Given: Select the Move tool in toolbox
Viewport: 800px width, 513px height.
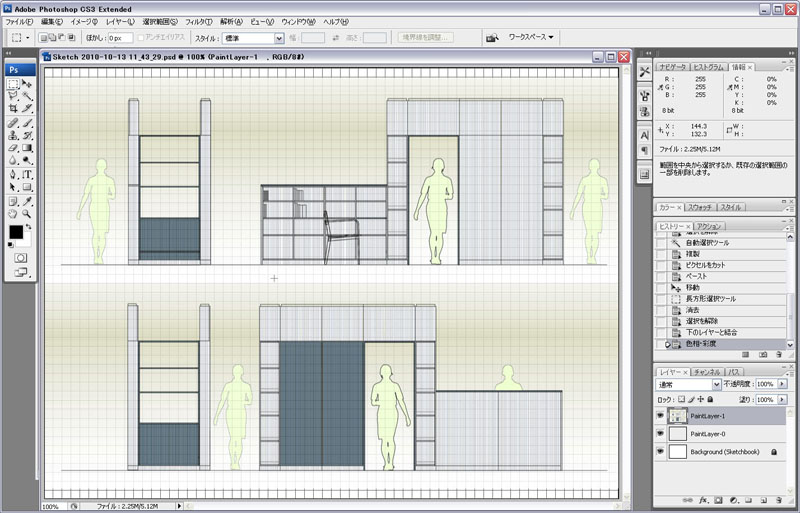Looking at the screenshot, I should click(27, 84).
